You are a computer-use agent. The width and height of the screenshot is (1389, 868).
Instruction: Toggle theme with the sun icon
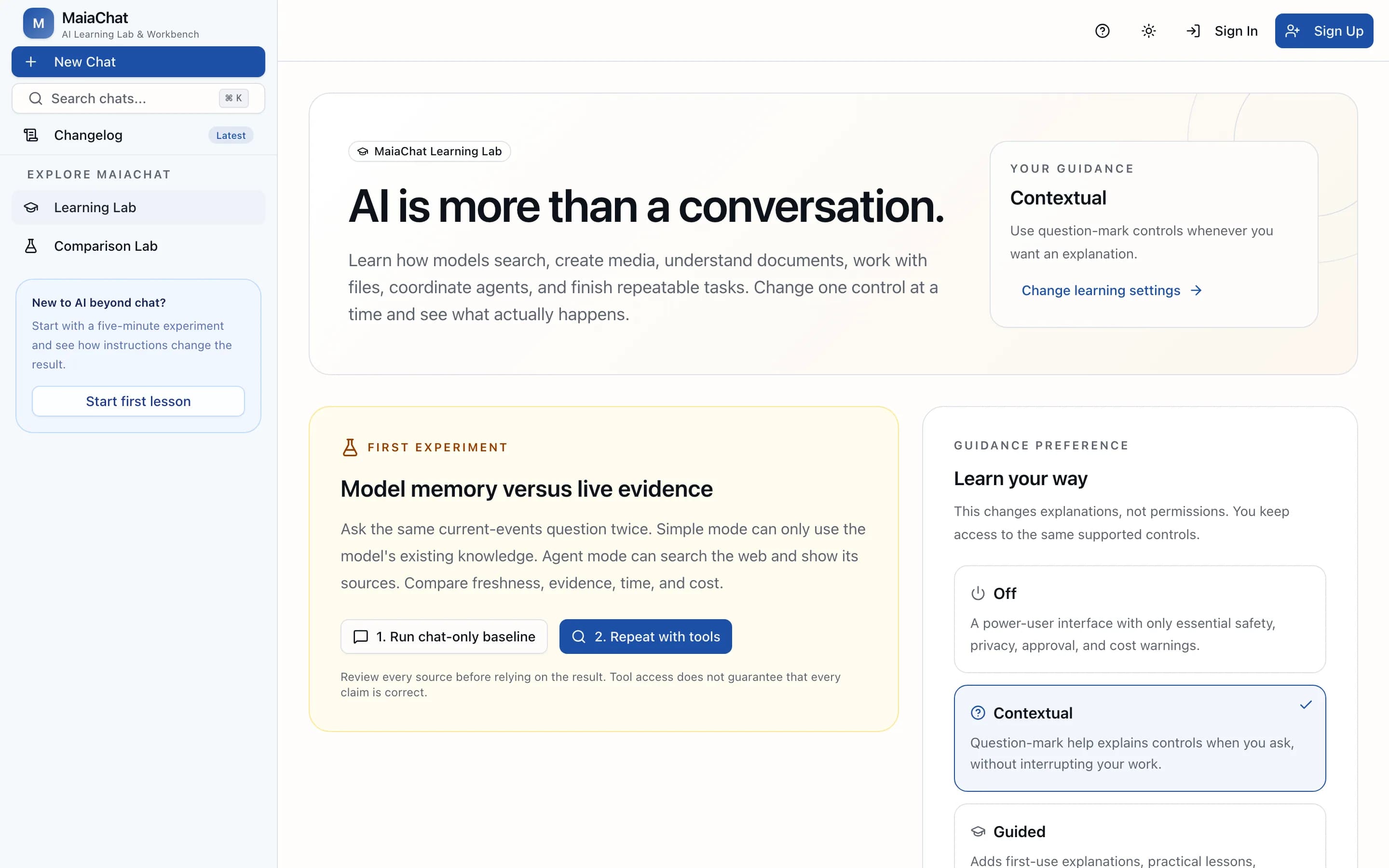click(1148, 31)
